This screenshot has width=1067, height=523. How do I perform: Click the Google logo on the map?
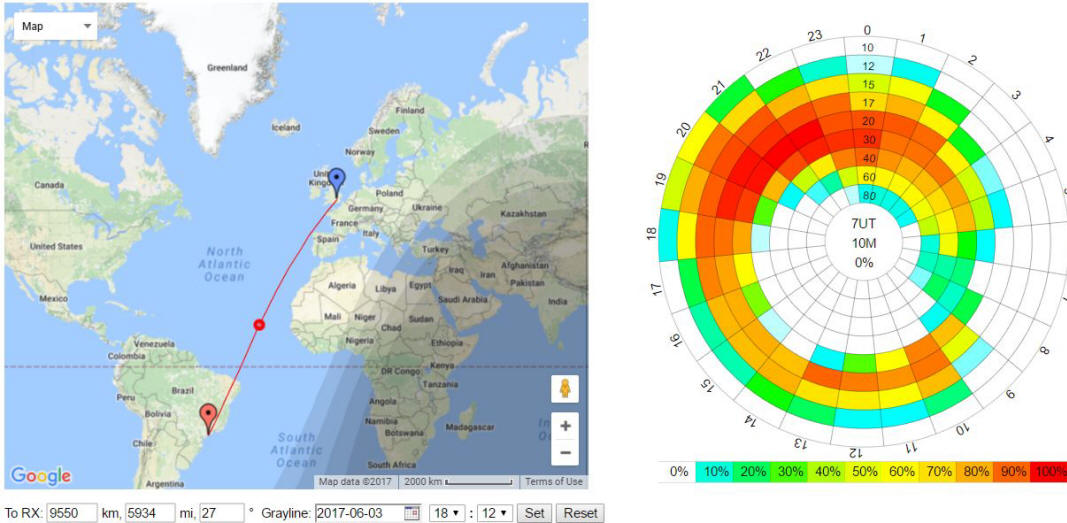tap(41, 475)
